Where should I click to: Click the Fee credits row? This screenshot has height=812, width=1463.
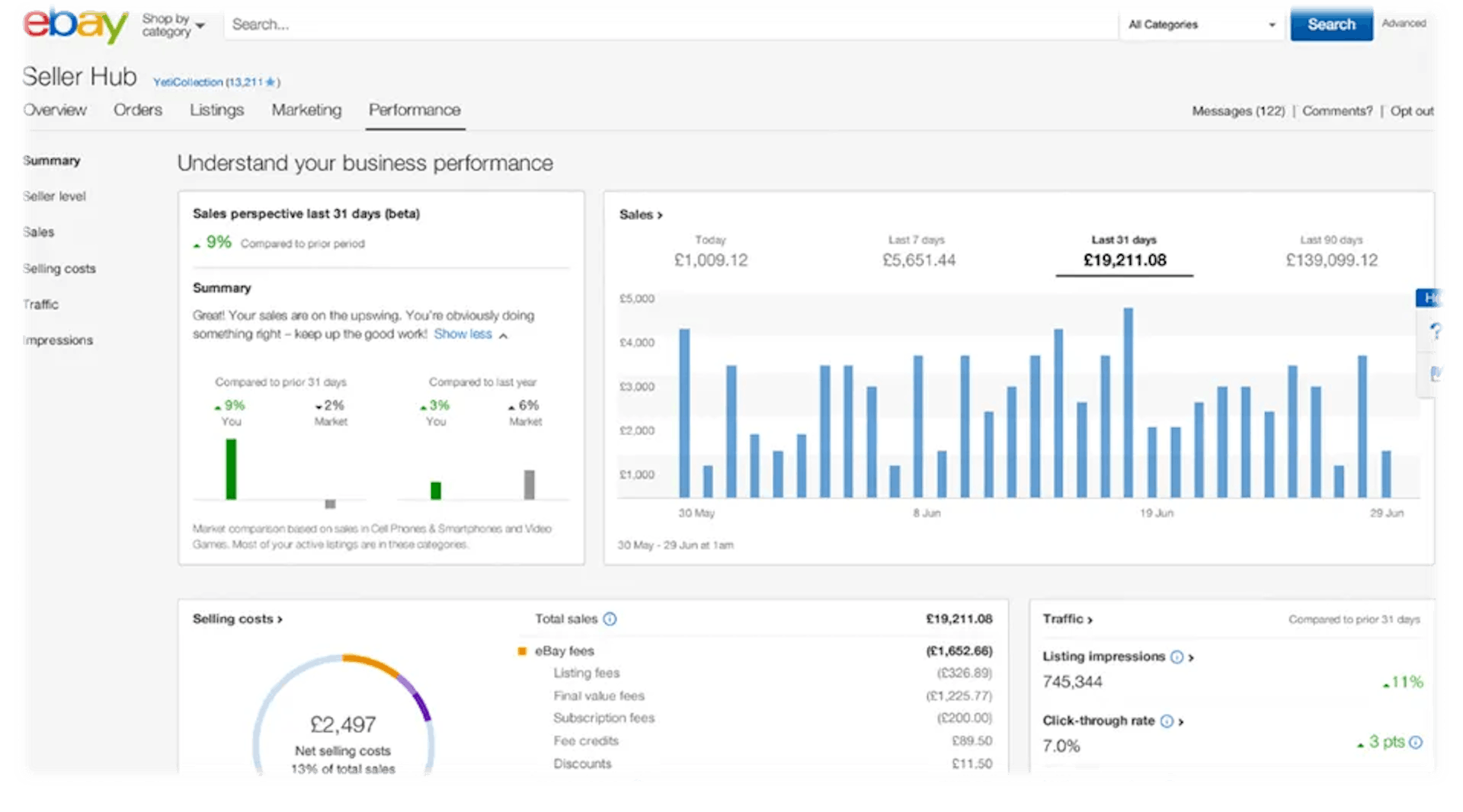click(773, 741)
